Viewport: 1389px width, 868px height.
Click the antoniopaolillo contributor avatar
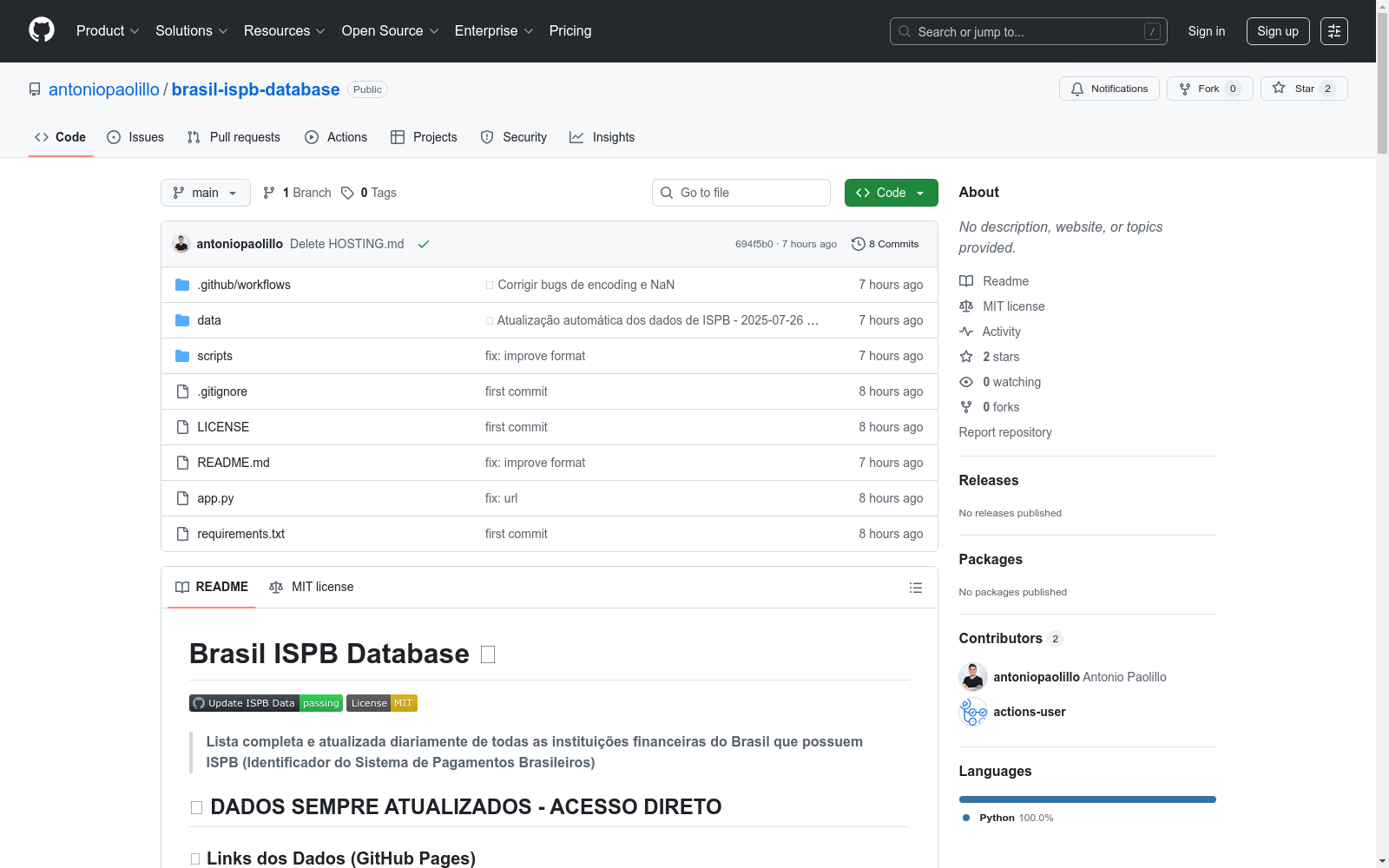(x=973, y=677)
